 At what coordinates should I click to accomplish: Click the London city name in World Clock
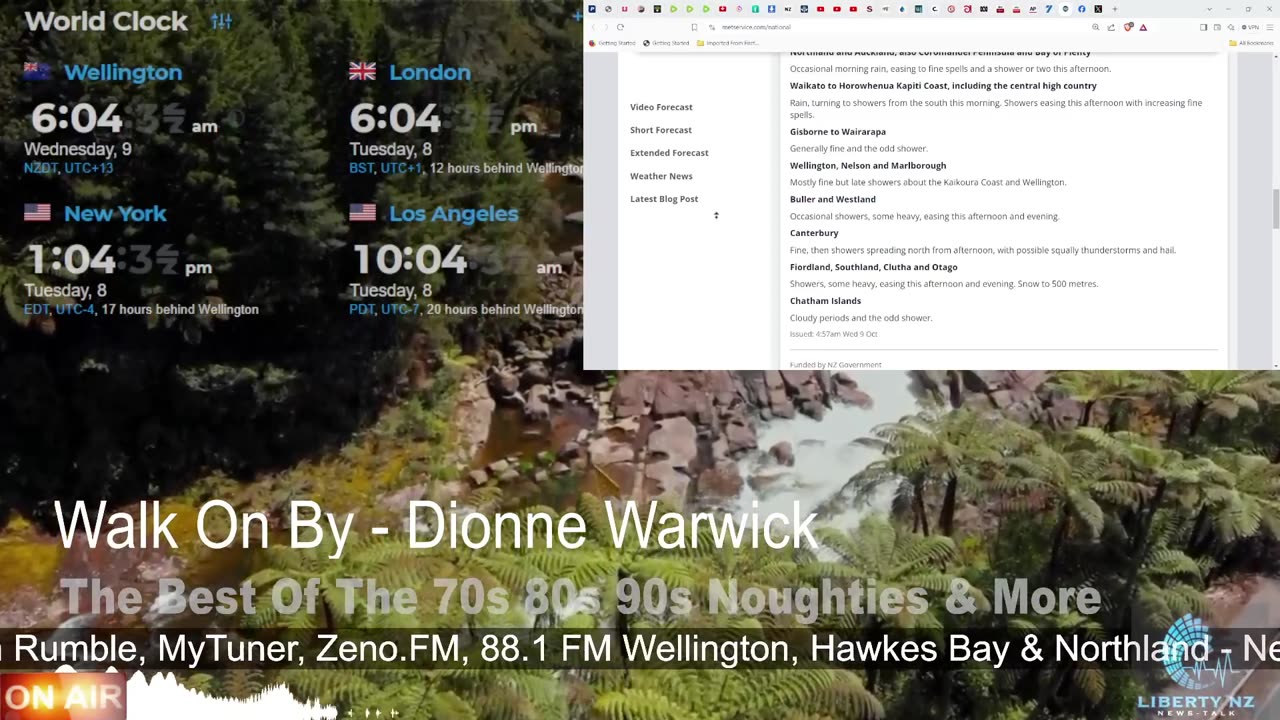point(430,72)
